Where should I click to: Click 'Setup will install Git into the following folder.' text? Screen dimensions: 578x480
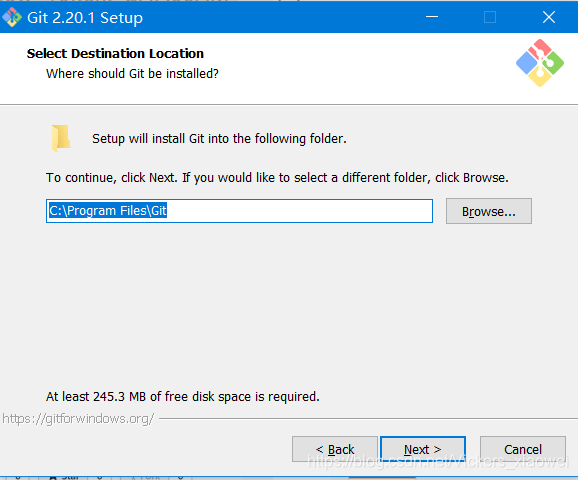(219, 139)
